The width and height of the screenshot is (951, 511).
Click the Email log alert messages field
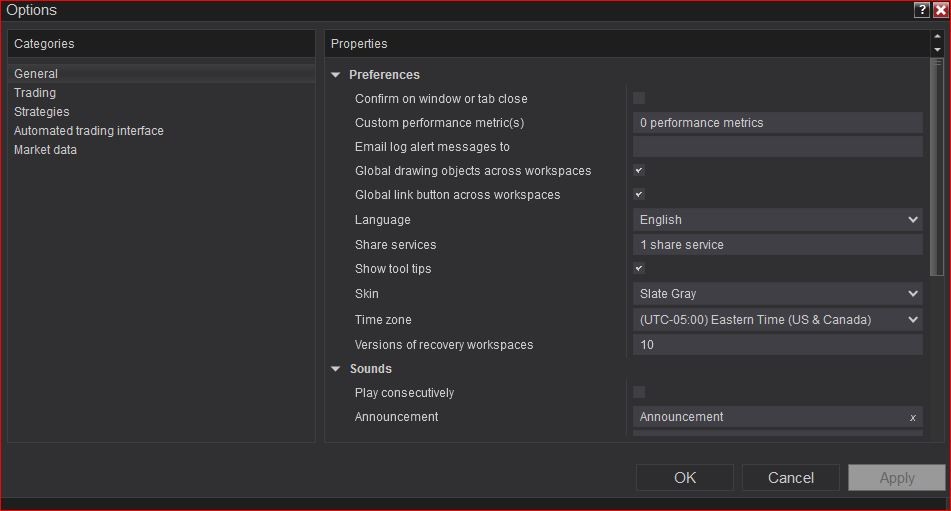[x=777, y=147]
